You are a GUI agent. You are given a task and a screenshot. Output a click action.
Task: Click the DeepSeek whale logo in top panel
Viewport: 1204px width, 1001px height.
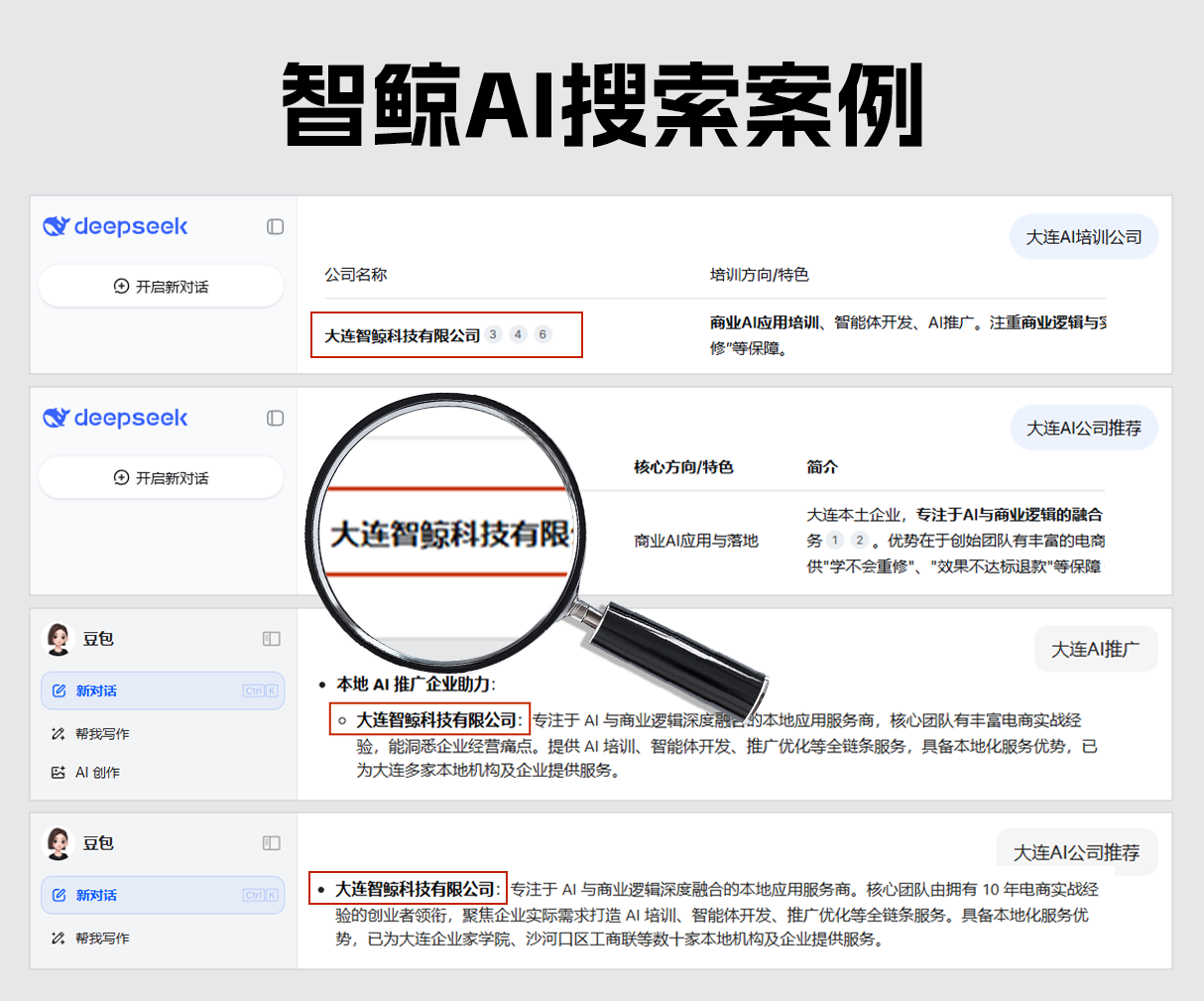(55, 227)
